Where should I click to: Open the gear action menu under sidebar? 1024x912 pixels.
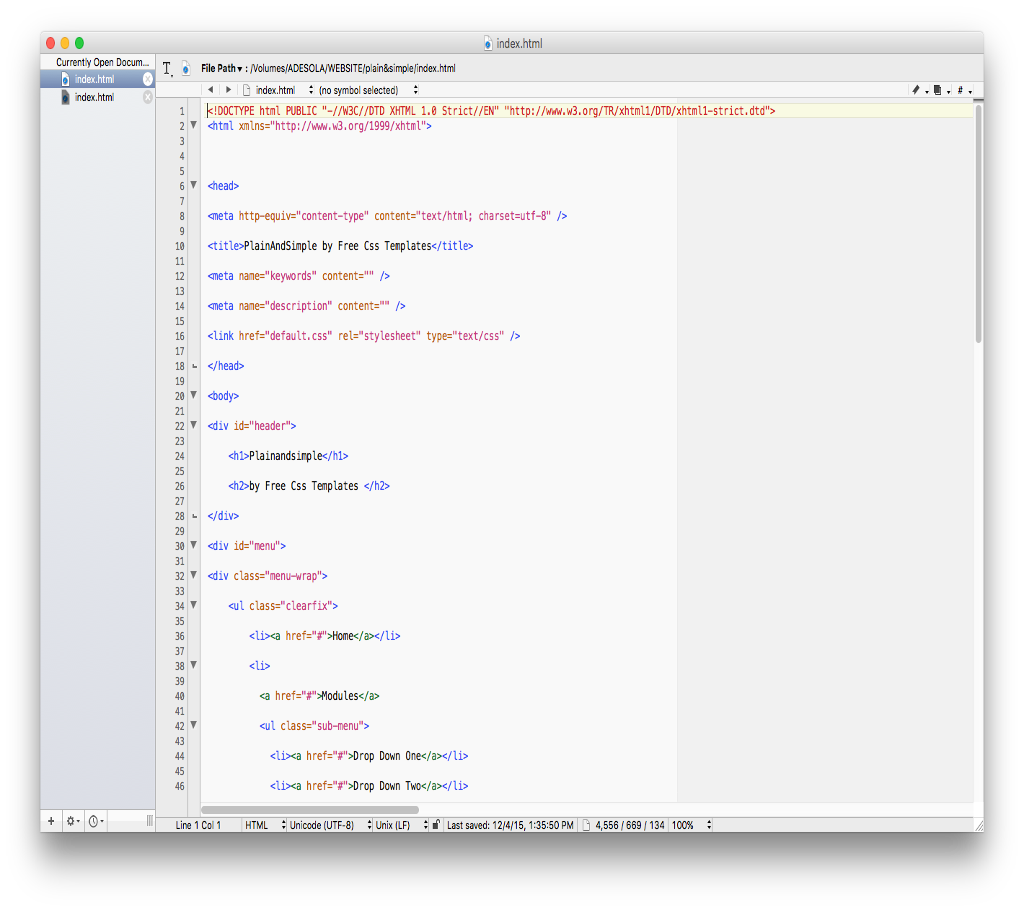click(72, 821)
